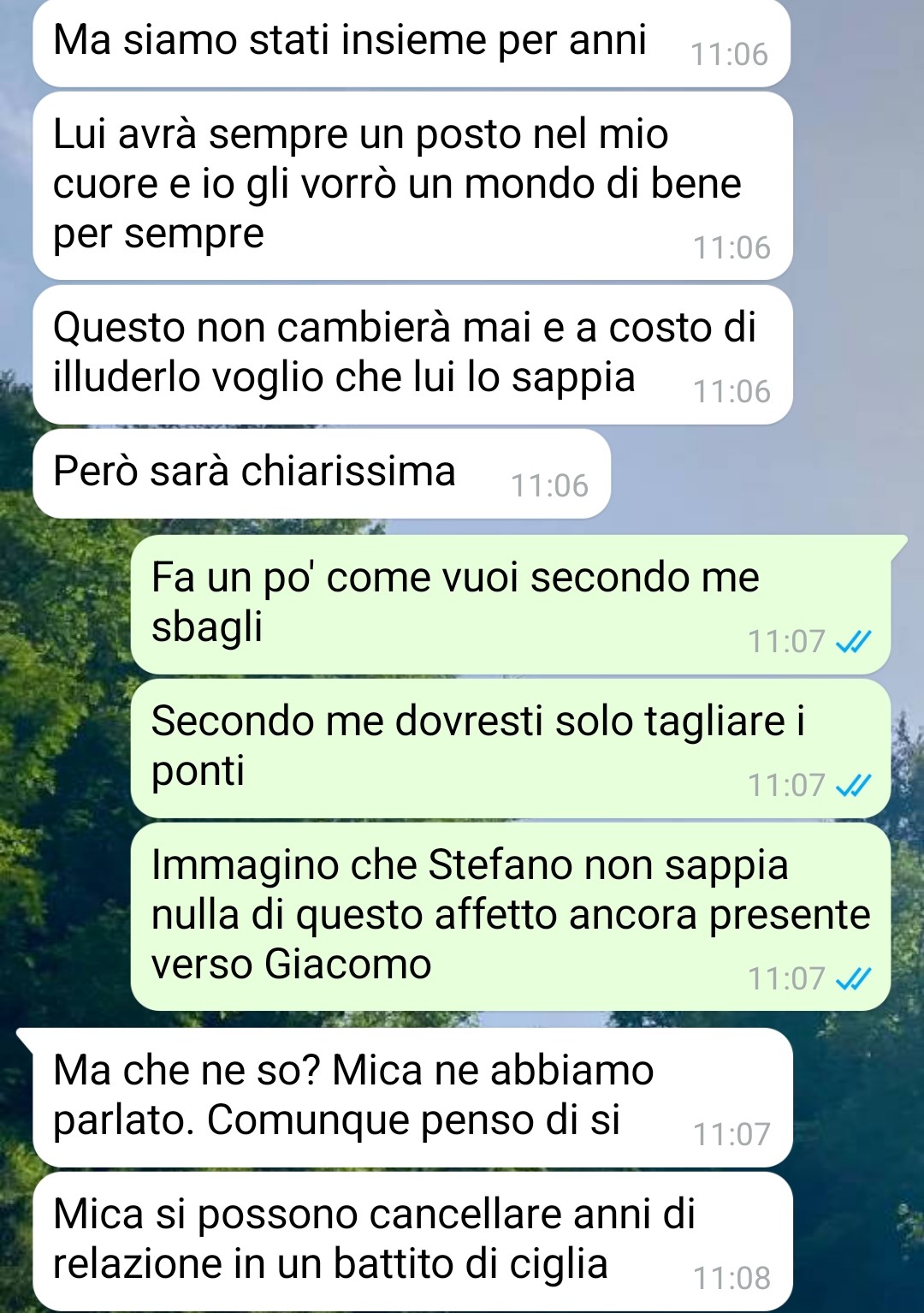Screen dimensions: 924x1313
Task: Select message starting 'Immagino che Stefano non sappia'
Action: [511, 916]
